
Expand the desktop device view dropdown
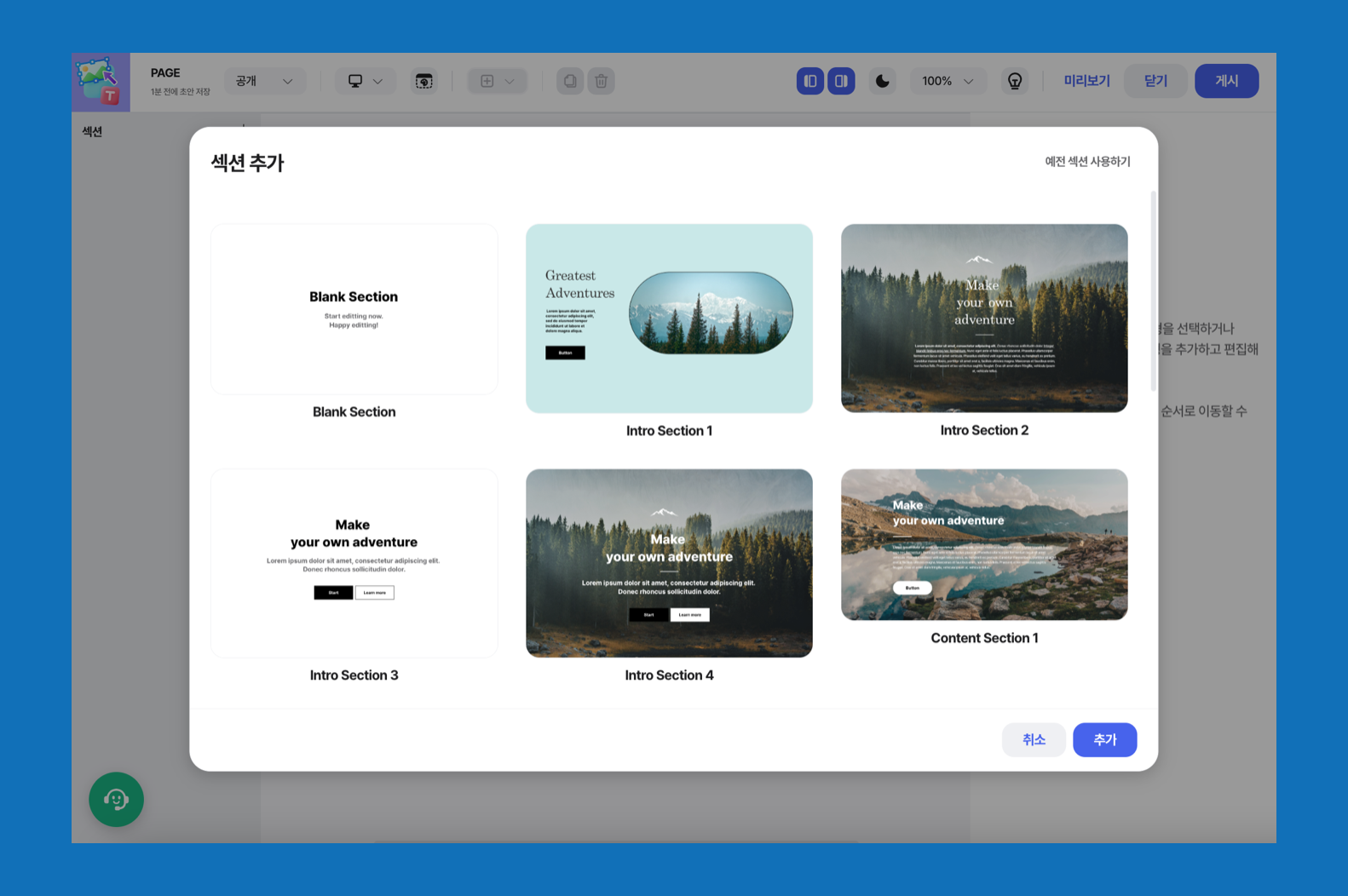pos(365,81)
